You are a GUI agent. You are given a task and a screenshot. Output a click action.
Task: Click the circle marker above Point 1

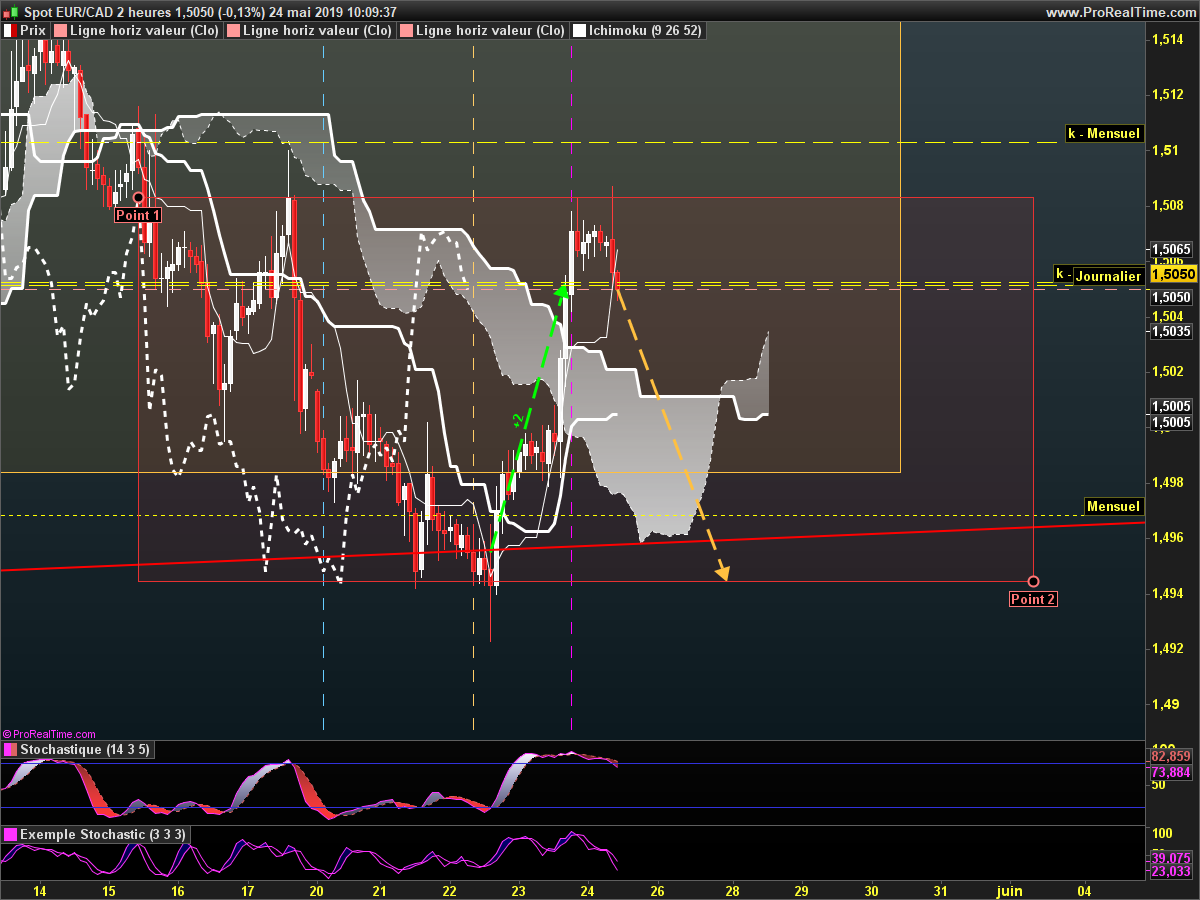(138, 198)
